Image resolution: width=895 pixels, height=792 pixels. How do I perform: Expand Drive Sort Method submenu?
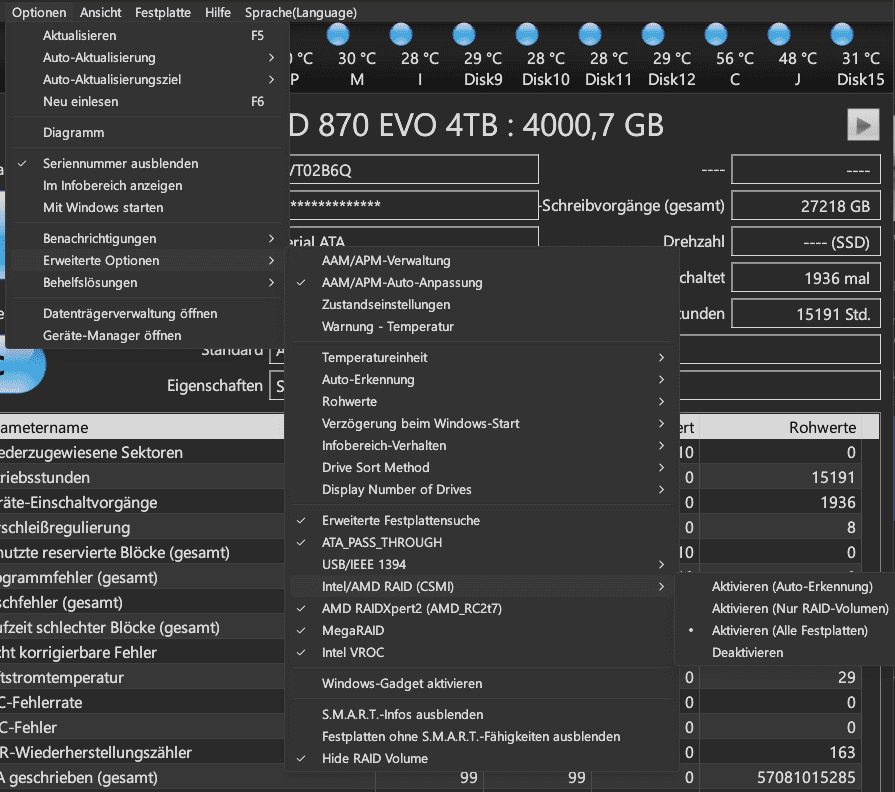[x=481, y=467]
